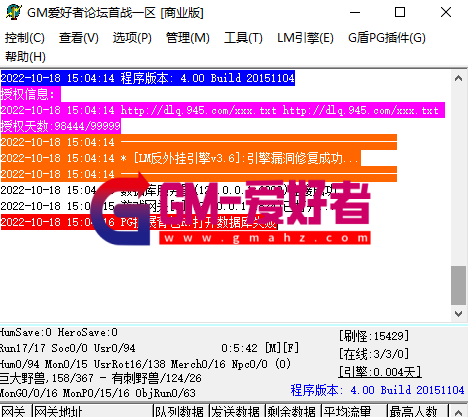Click the [刷怪:15429] status label
This screenshot has width=468, height=417.
[374, 336]
